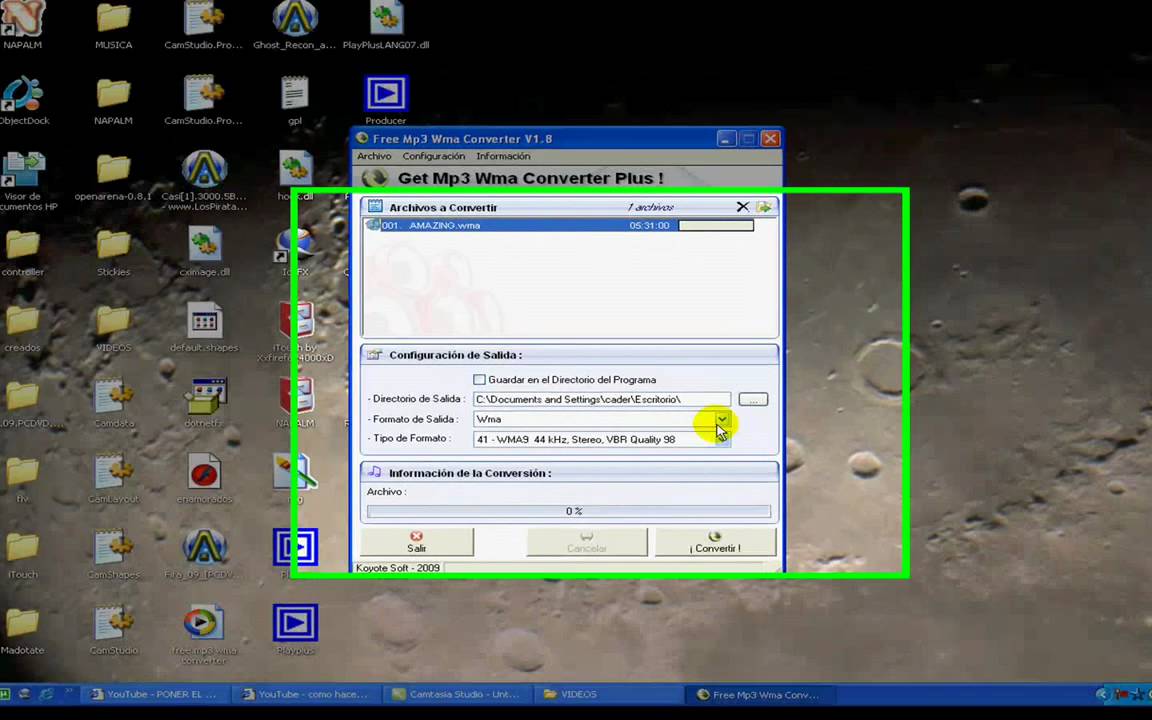Click the browse (...) output directory button
Viewport: 1152px width, 720px height.
753,400
